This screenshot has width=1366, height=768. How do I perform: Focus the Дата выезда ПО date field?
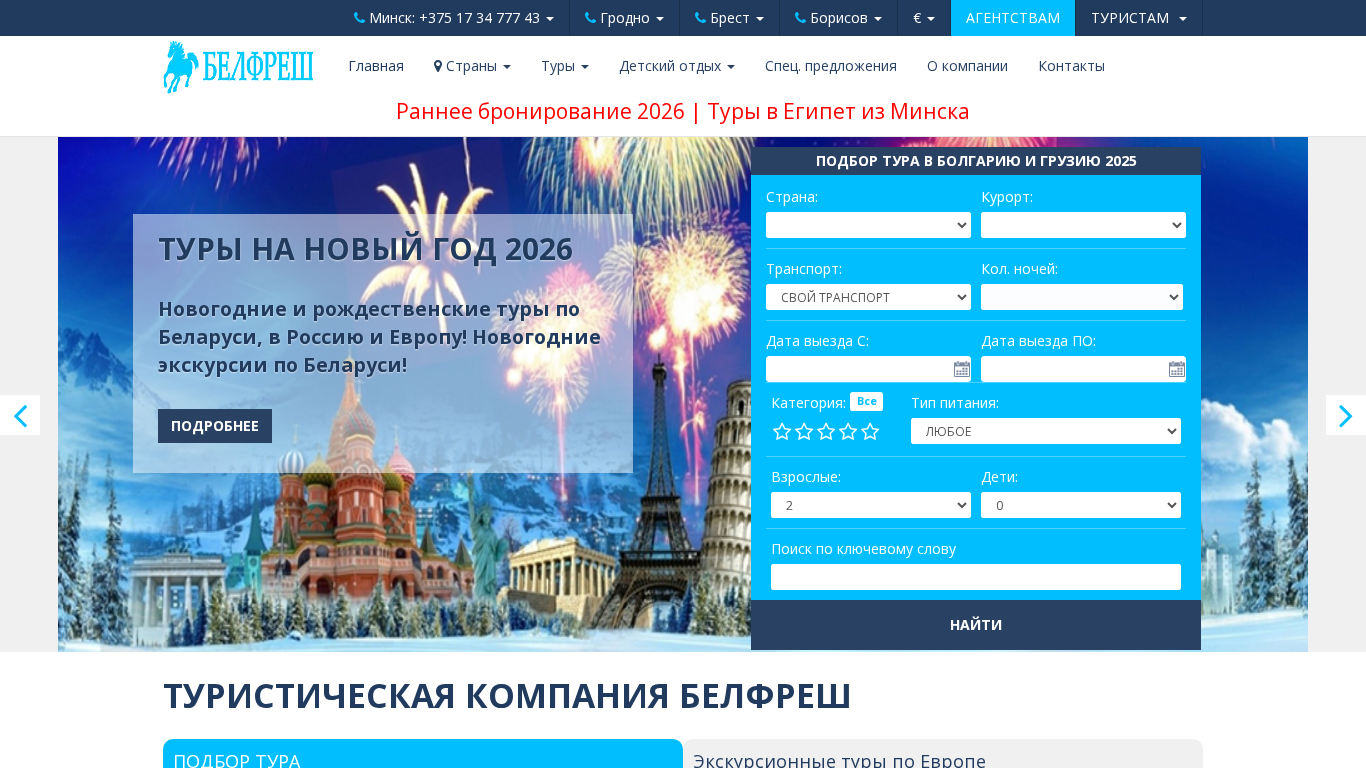point(1083,369)
